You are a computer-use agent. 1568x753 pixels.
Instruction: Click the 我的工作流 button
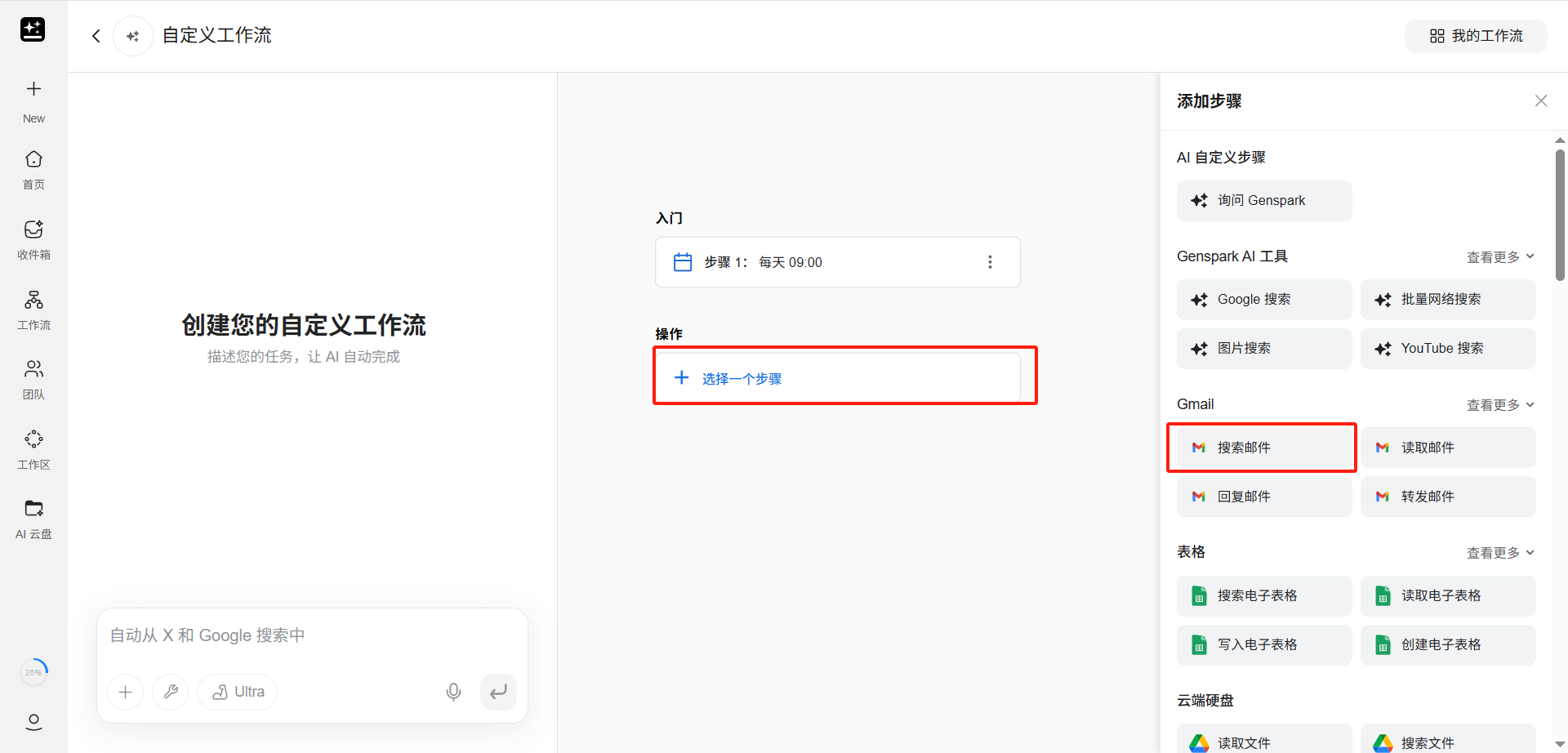click(1475, 36)
